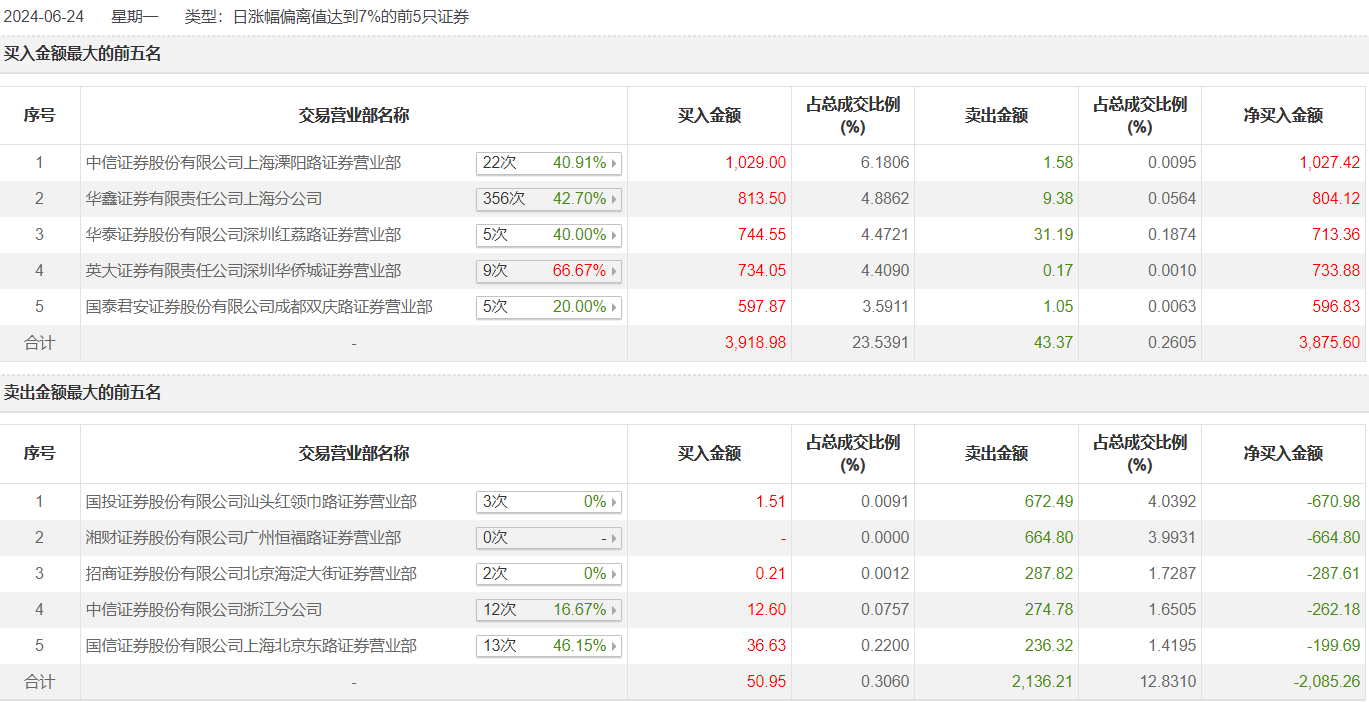
Task: Open 英大证券有限责任公司深圳华侨城证券营业部 link
Action: pos(244,271)
